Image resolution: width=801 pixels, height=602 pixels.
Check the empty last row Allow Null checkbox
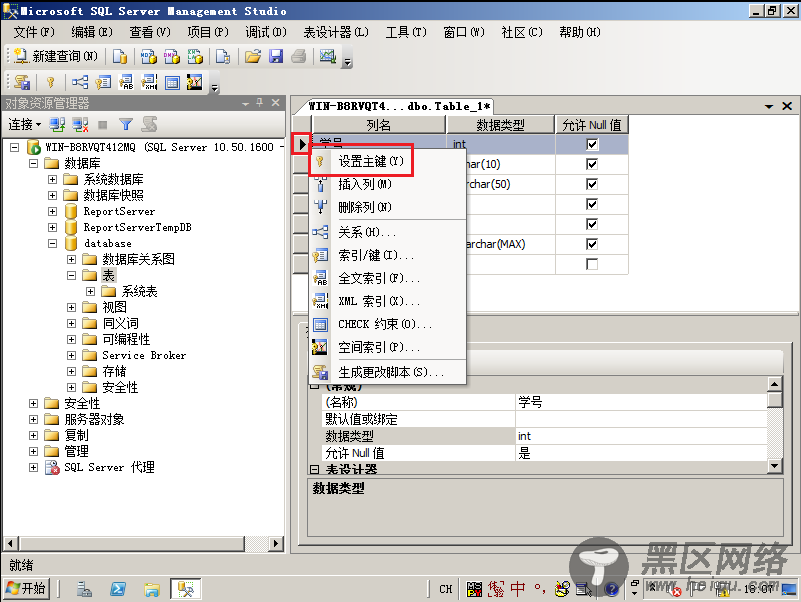[592, 264]
